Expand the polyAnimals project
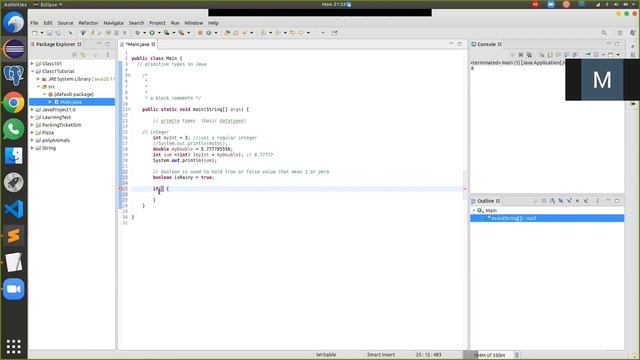Screen dimensions: 640x360 pyautogui.click(x=32, y=140)
